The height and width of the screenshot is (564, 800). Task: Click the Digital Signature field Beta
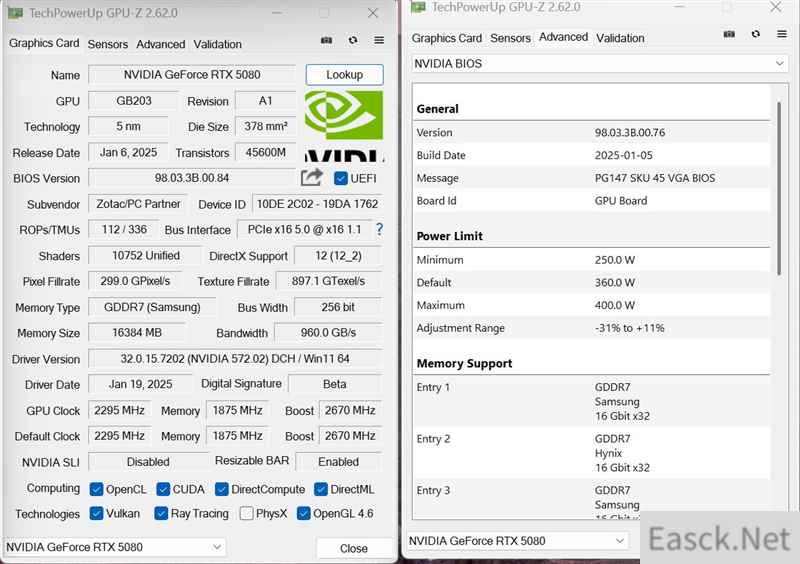[x=335, y=384]
